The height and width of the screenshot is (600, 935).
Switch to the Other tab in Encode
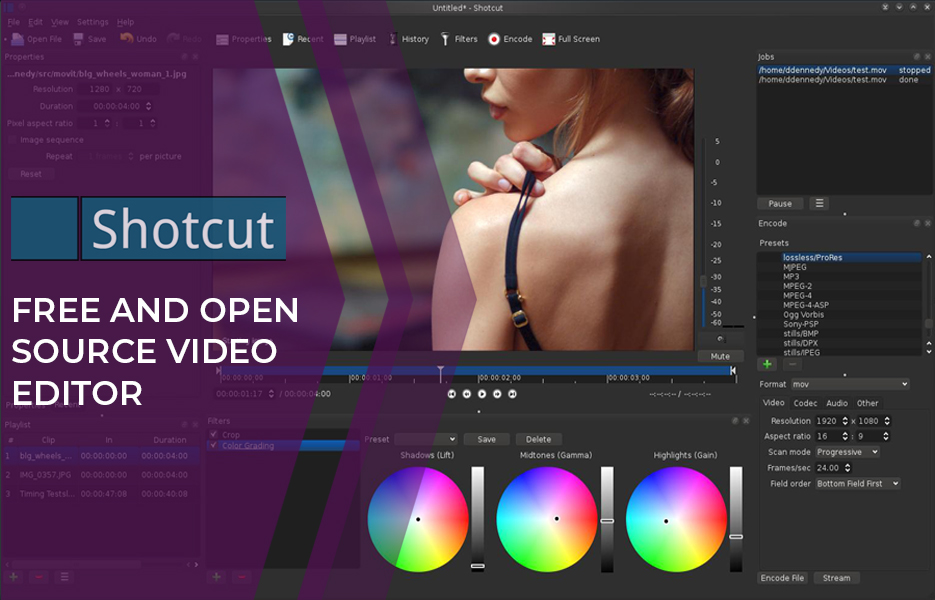point(867,403)
